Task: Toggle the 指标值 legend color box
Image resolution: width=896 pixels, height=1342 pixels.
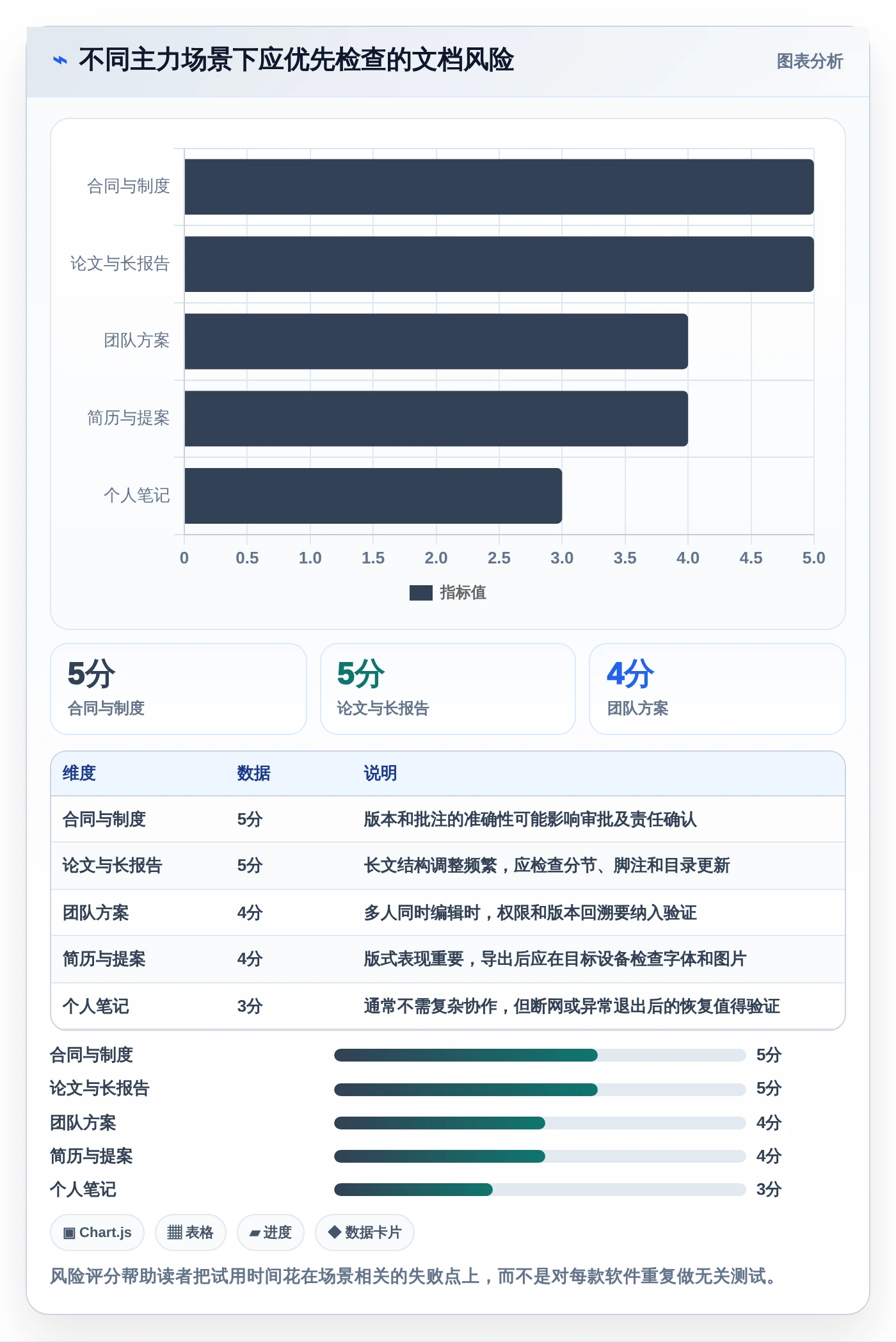Action: (x=421, y=593)
